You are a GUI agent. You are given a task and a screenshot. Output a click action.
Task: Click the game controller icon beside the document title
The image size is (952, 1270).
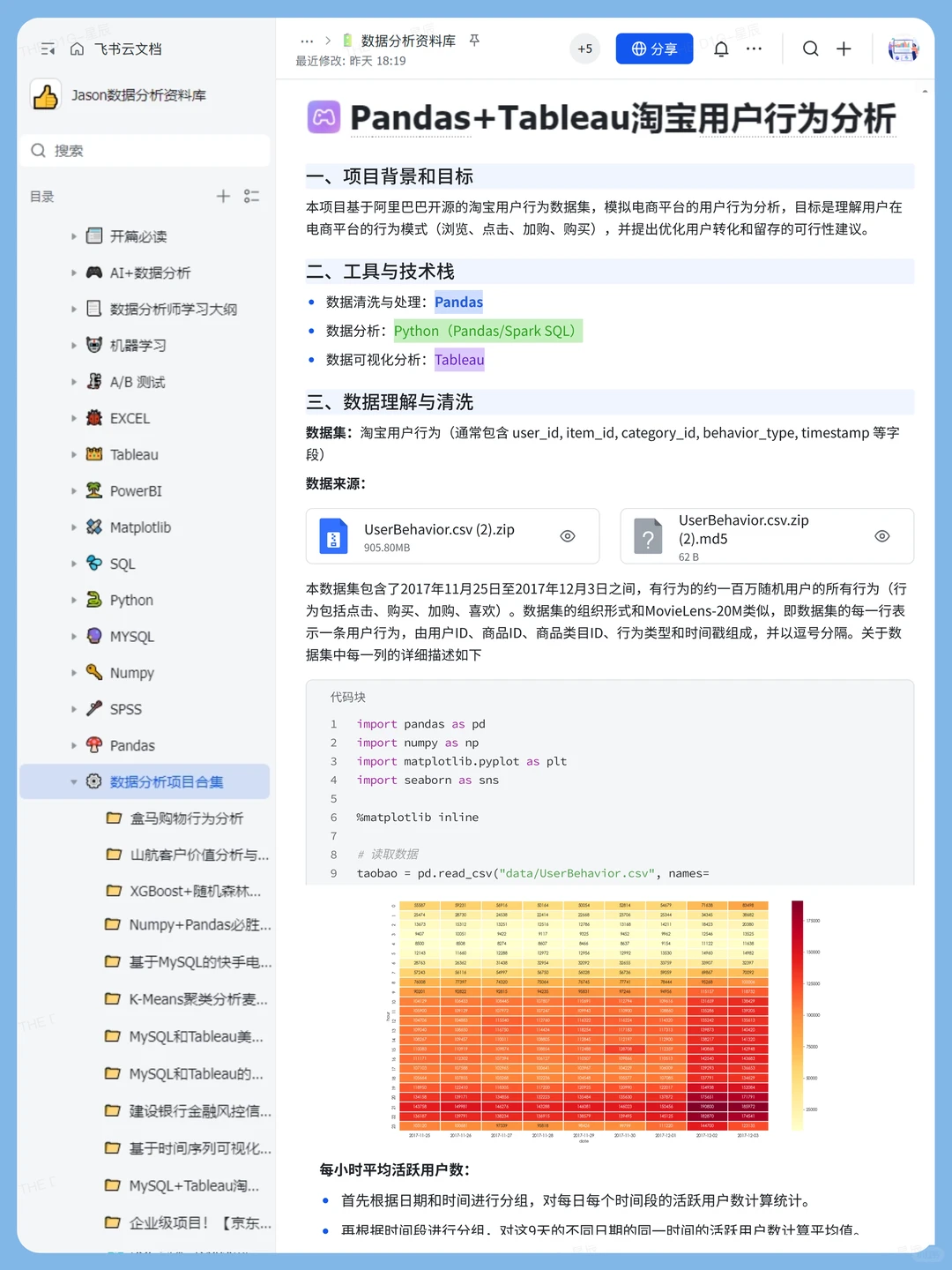pyautogui.click(x=324, y=116)
